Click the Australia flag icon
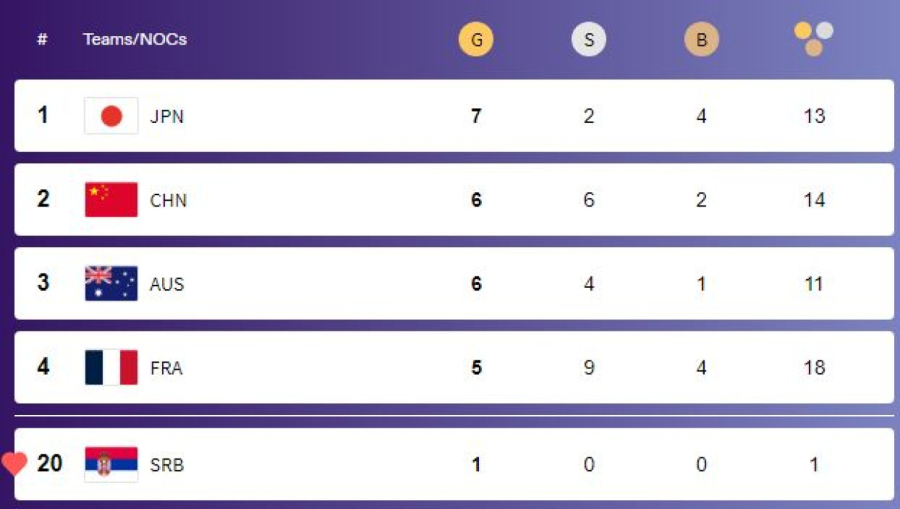Screen dimensions: 900x509 pyautogui.click(x=111, y=284)
